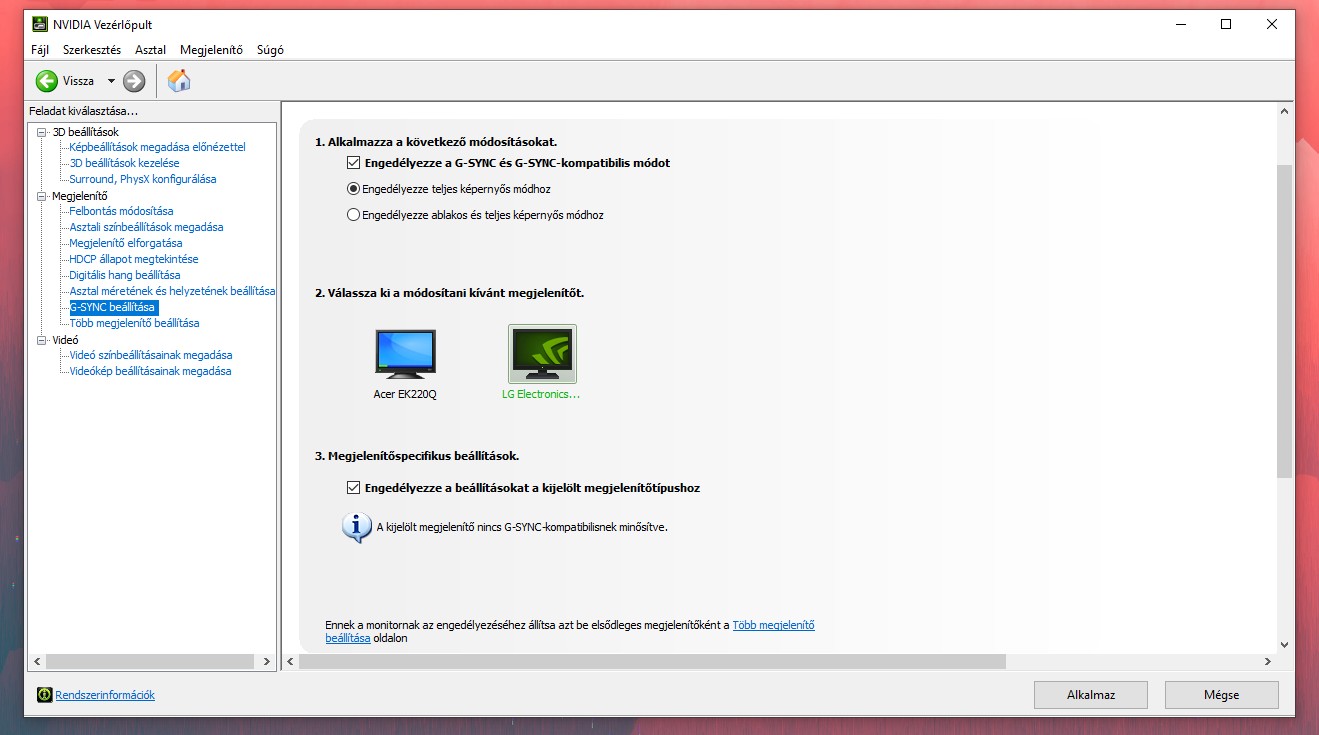Select the LG Electronics monitor icon

(x=542, y=354)
